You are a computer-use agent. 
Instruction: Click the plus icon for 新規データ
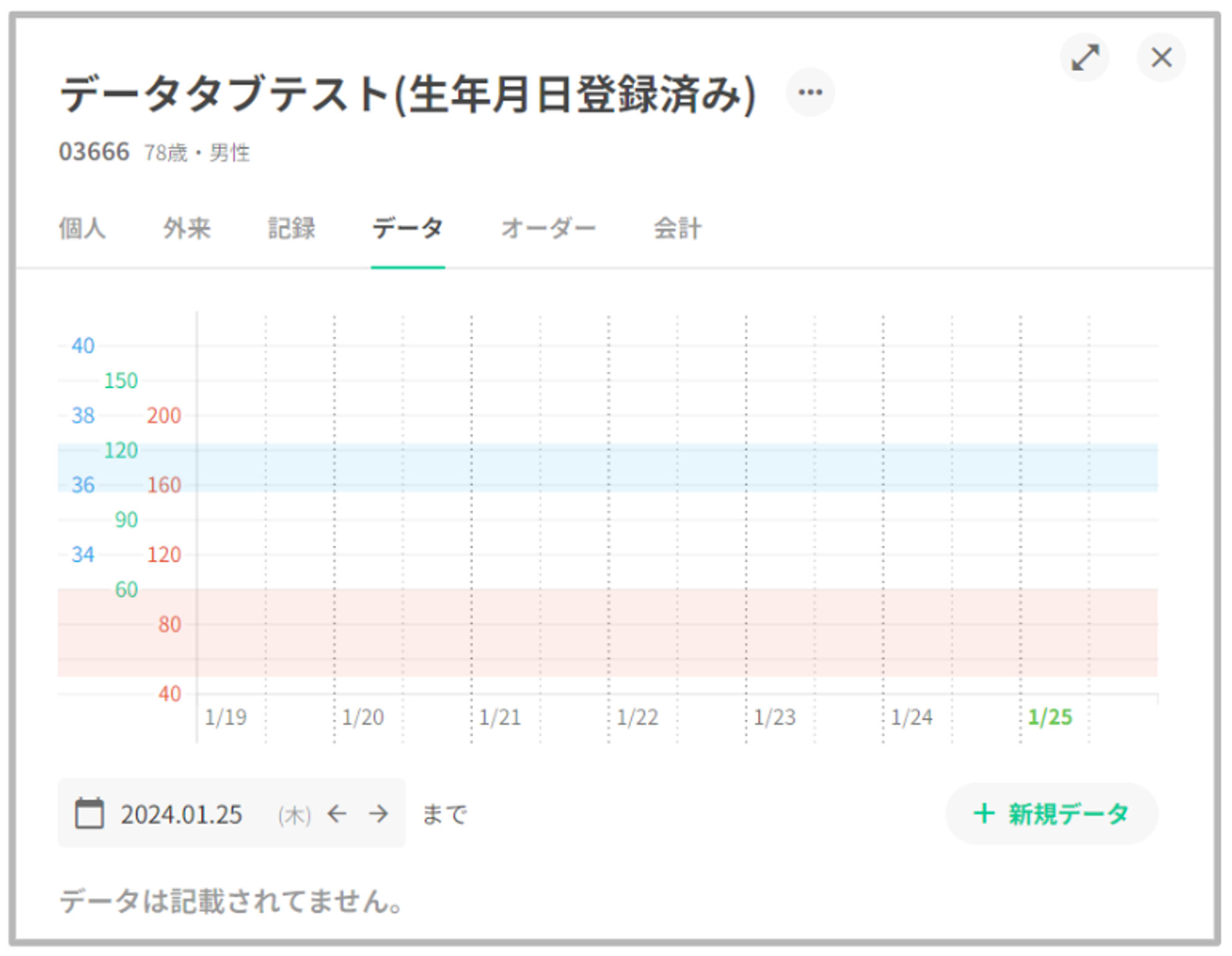pyautogui.click(x=984, y=813)
